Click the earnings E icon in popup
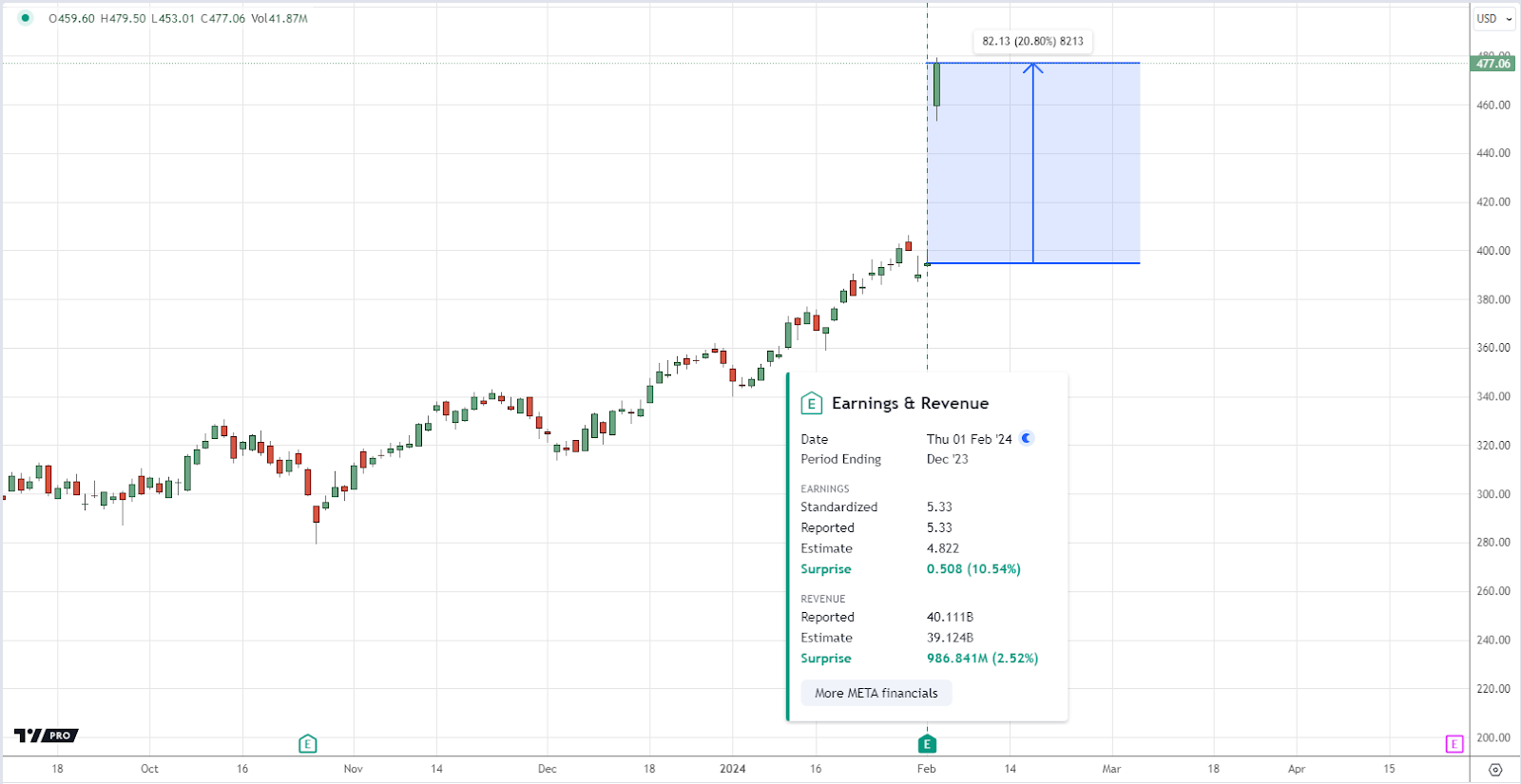 (x=811, y=404)
